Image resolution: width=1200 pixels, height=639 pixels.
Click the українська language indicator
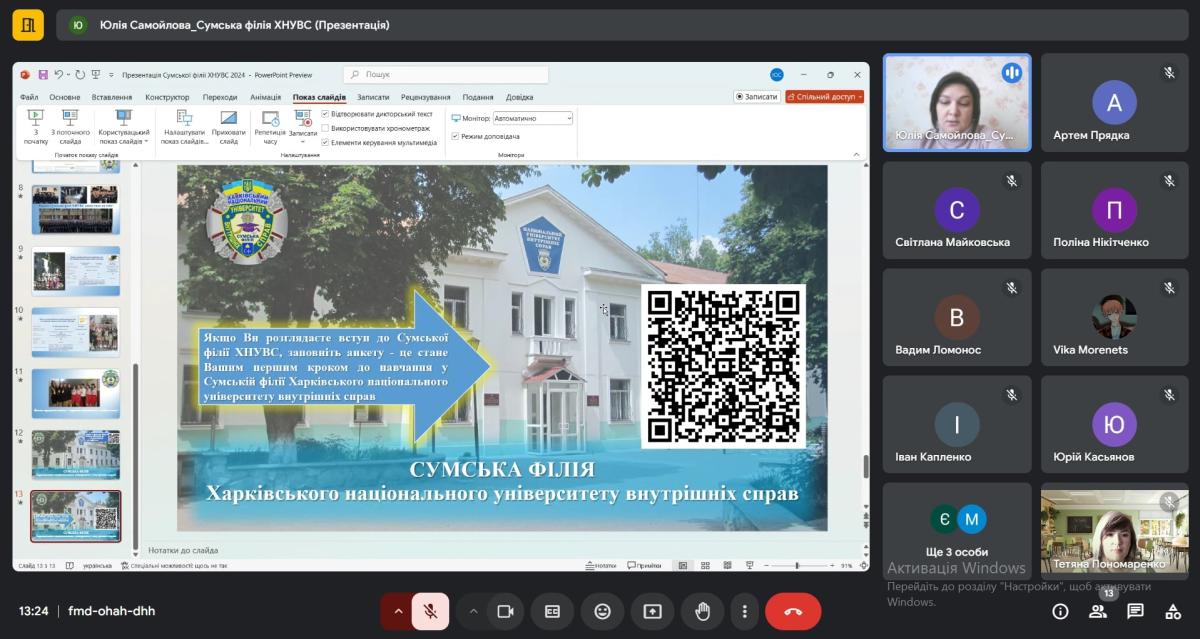(98, 566)
